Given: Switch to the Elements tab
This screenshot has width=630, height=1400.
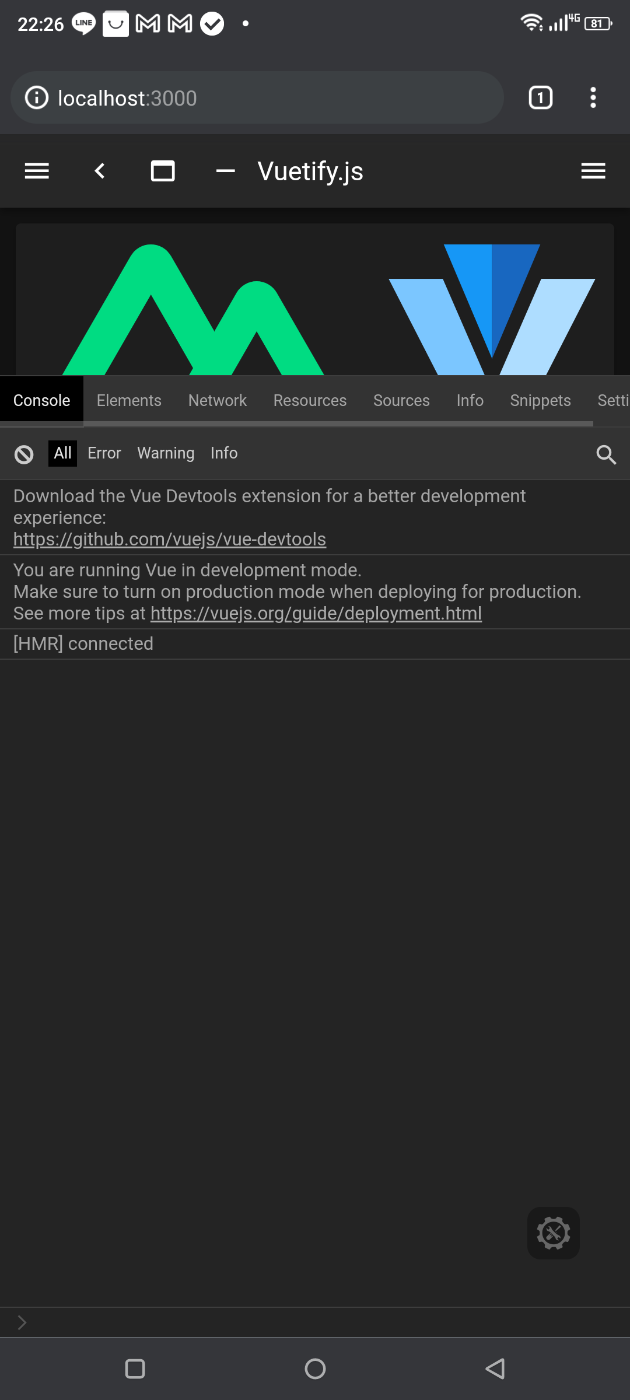Looking at the screenshot, I should [x=129, y=400].
